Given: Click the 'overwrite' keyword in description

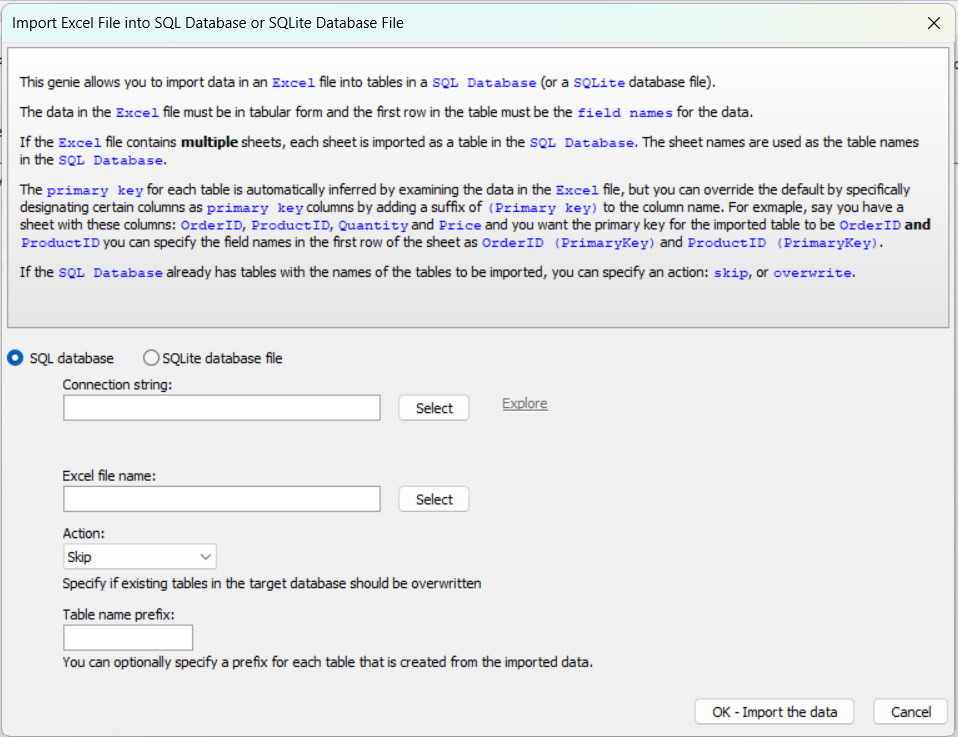Looking at the screenshot, I should coord(812,273).
